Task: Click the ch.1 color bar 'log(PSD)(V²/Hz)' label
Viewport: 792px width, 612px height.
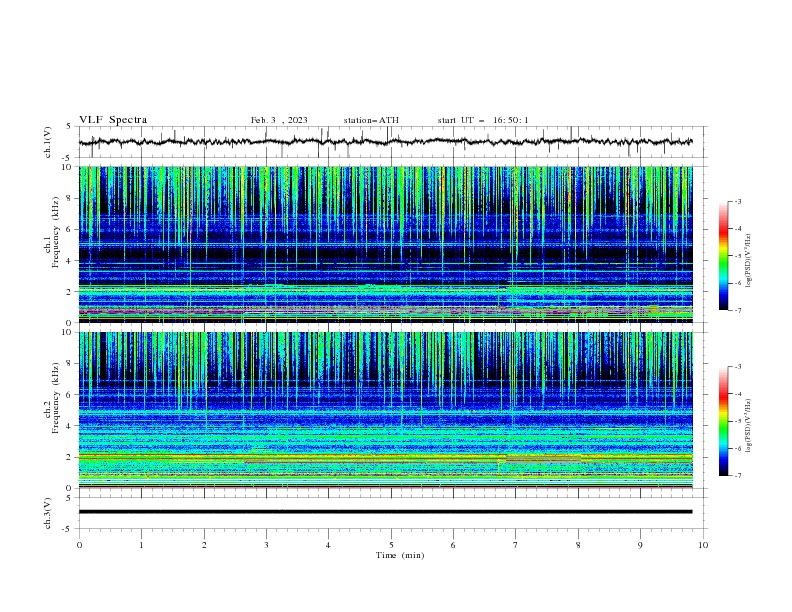Action: [x=749, y=261]
